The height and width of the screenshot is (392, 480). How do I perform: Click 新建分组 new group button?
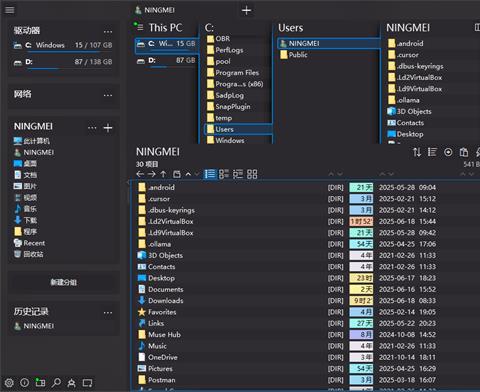(64, 282)
